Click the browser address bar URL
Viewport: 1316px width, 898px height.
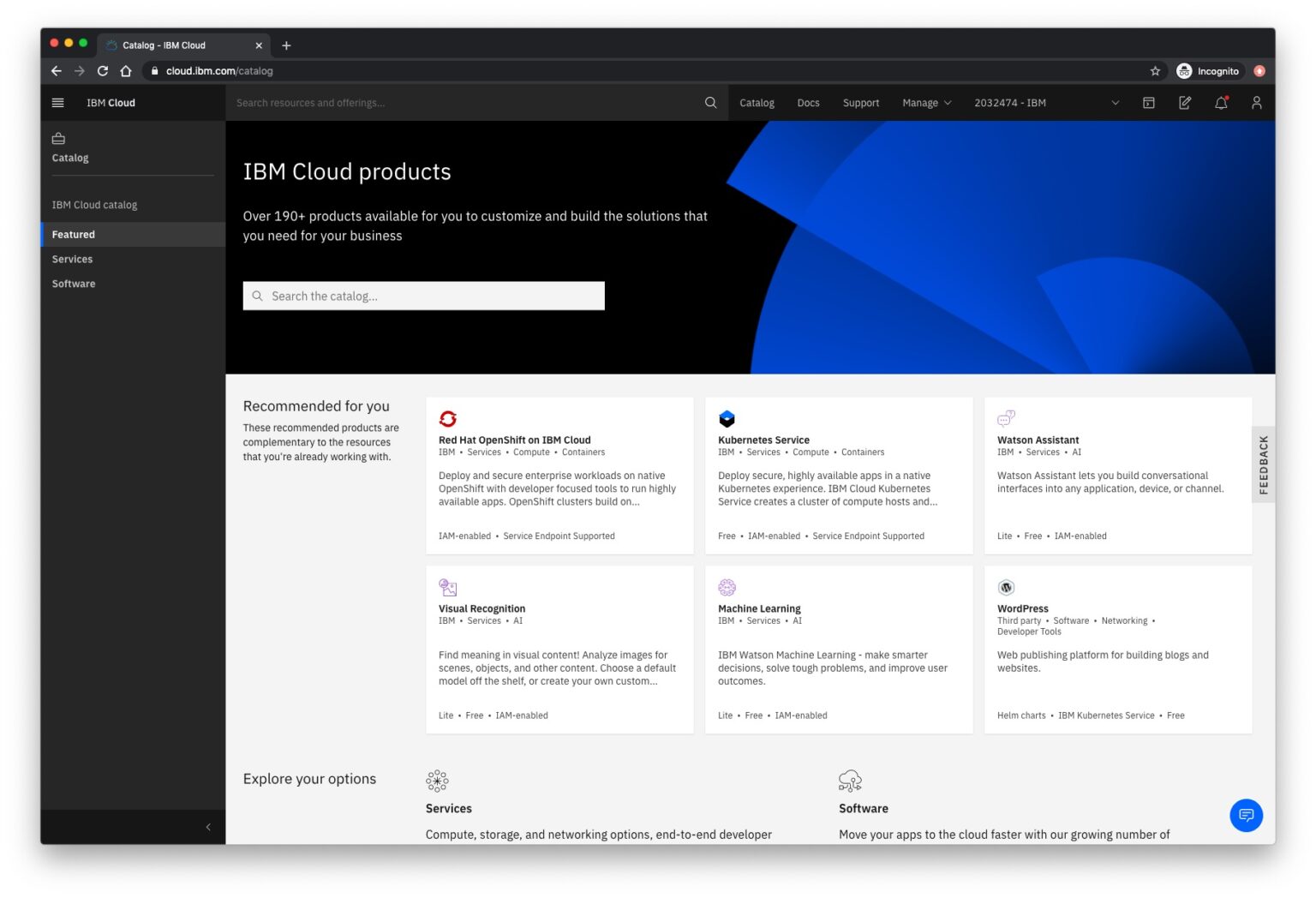(219, 71)
